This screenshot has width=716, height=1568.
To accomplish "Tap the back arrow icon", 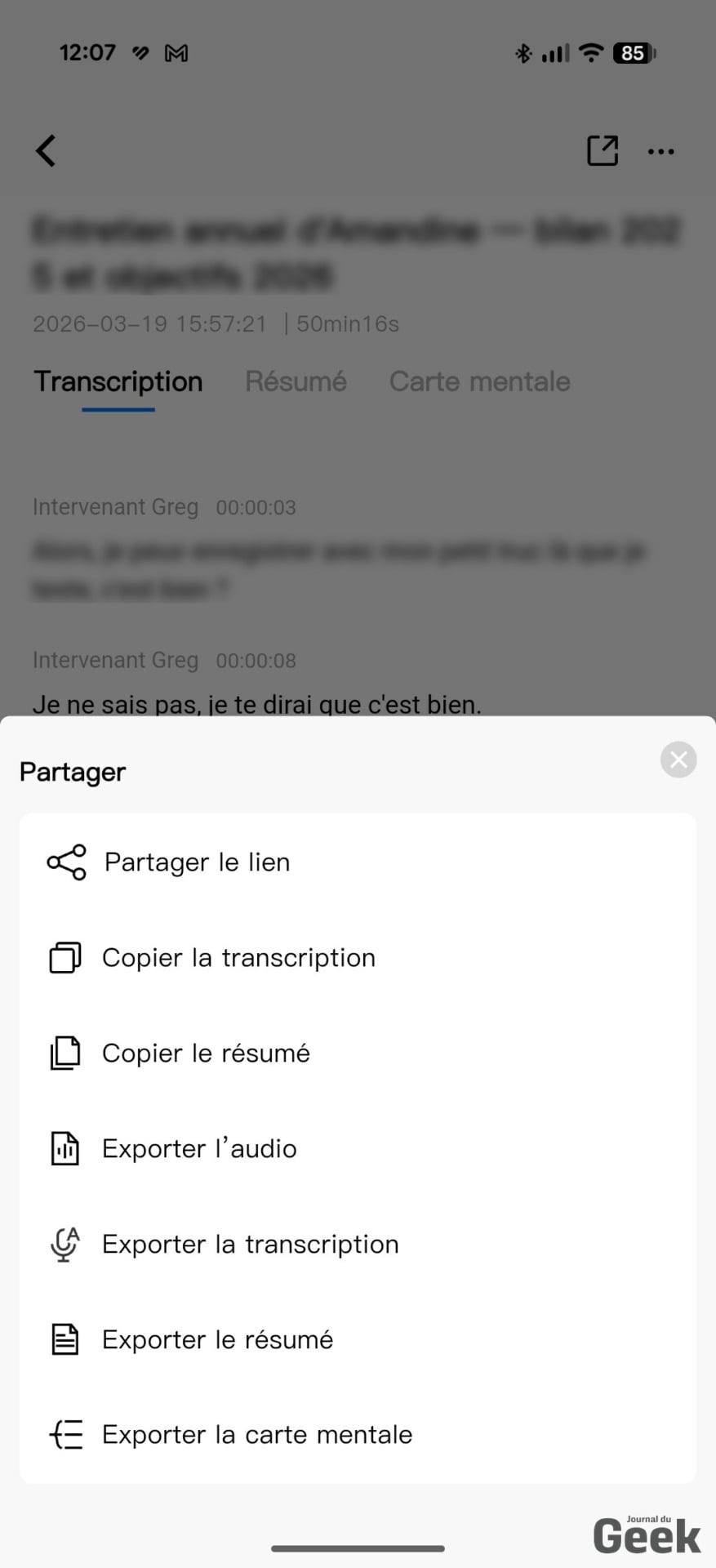I will (x=47, y=151).
